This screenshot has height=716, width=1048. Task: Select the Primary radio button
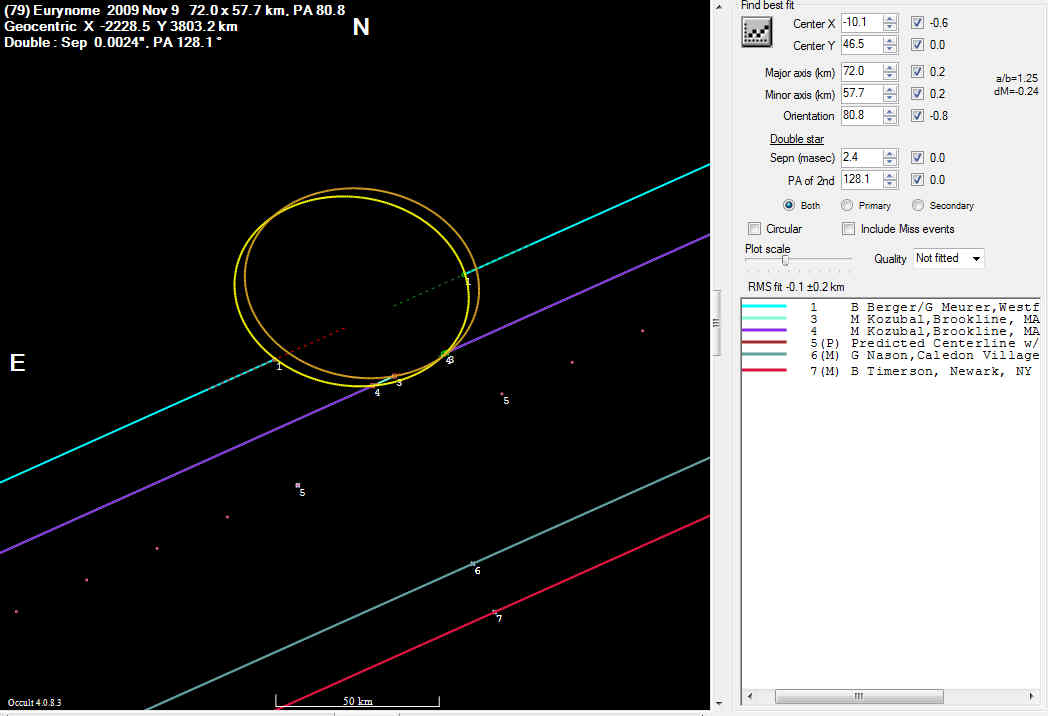(848, 205)
